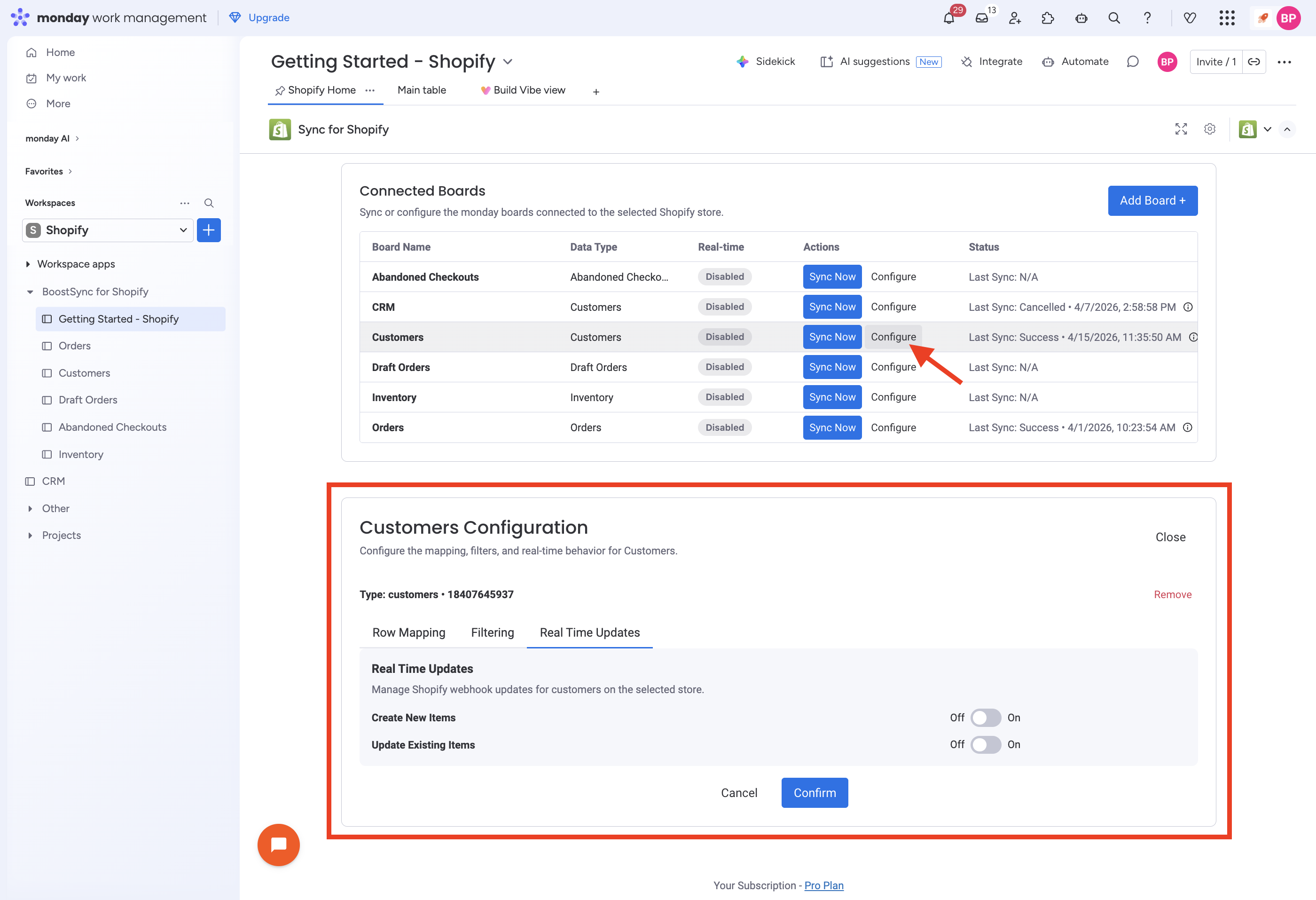
Task: Click the heart favorites icon in top bar
Action: point(1190,18)
